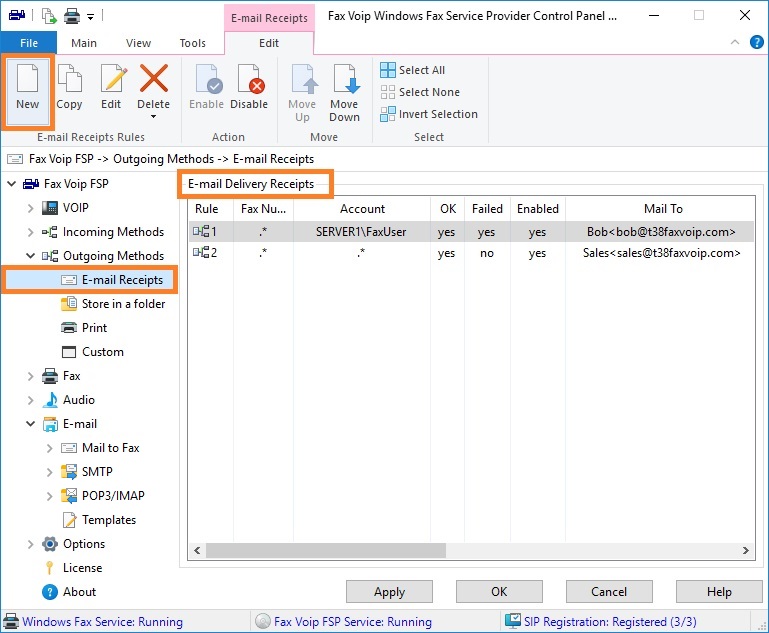Click the New rule icon in ribbon
Screen dimensions: 769x633
tap(27, 78)
